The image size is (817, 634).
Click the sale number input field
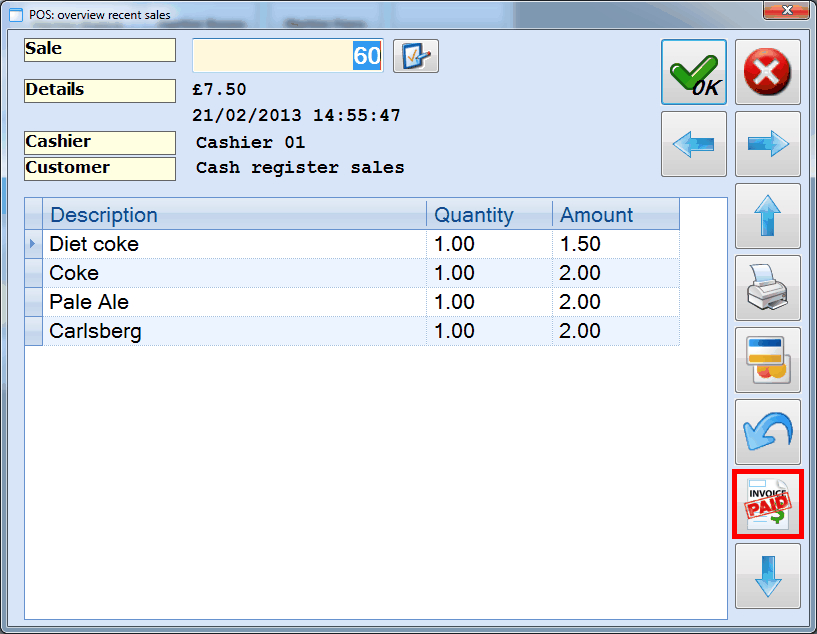point(287,56)
